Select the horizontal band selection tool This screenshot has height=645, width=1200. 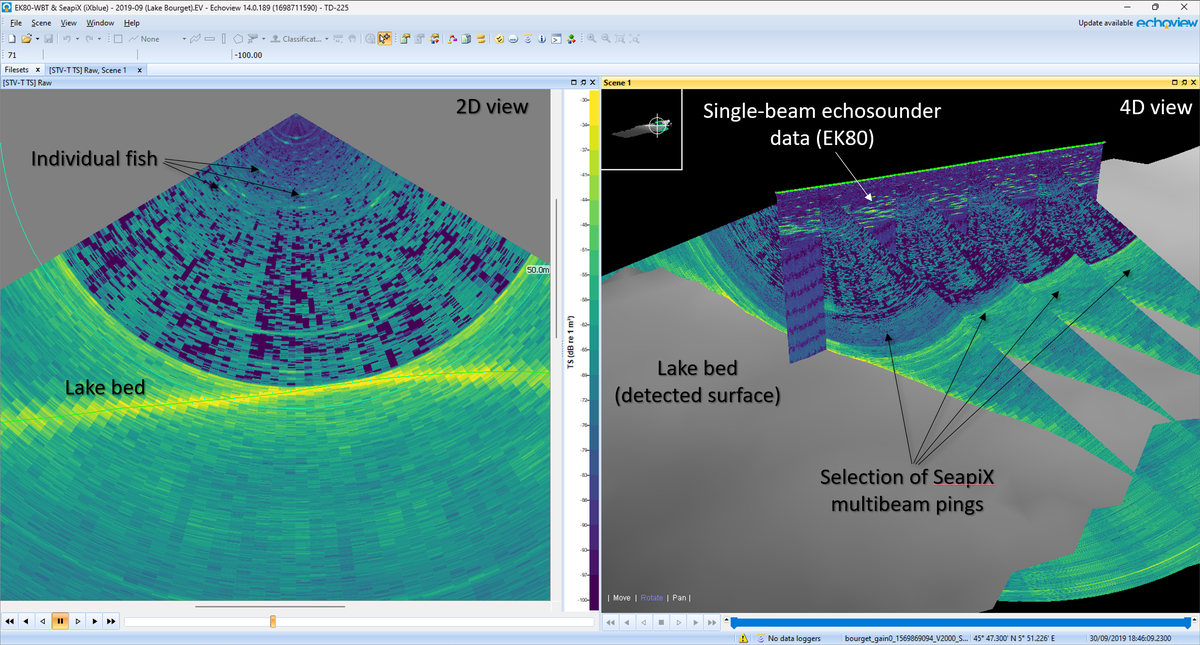[x=209, y=38]
